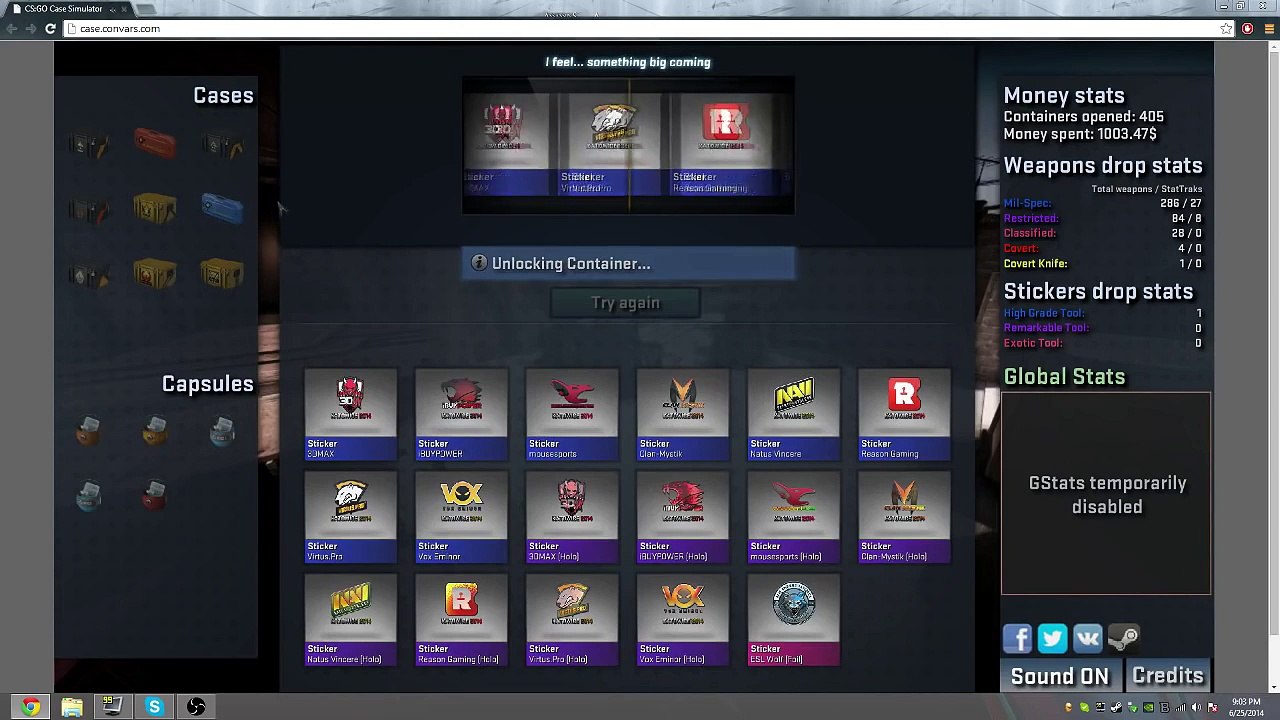Select the 3DMAX (Holo) sticker card
The height and width of the screenshot is (720, 1280).
point(572,518)
